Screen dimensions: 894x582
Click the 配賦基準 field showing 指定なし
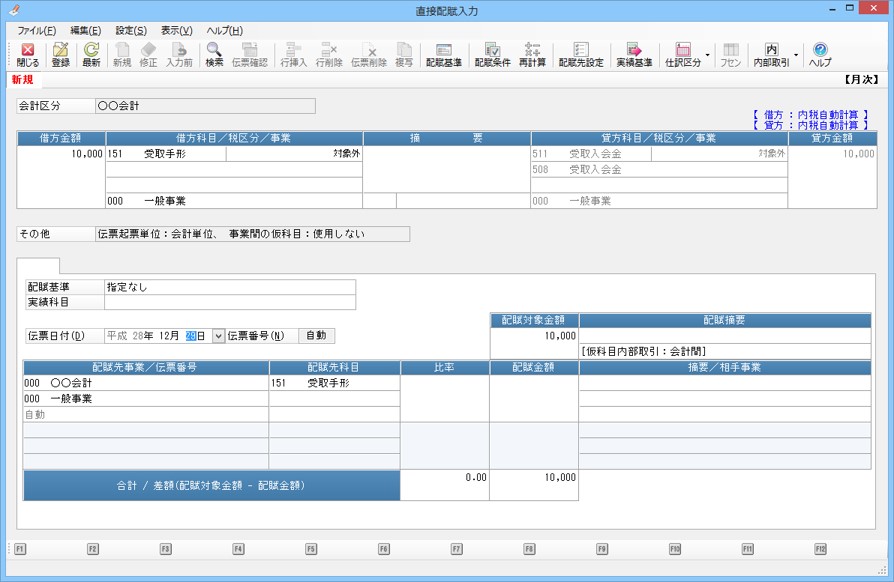point(229,287)
